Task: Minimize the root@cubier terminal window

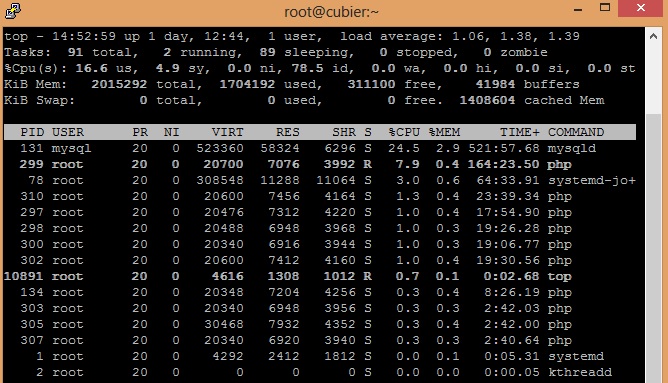Action: point(578,9)
